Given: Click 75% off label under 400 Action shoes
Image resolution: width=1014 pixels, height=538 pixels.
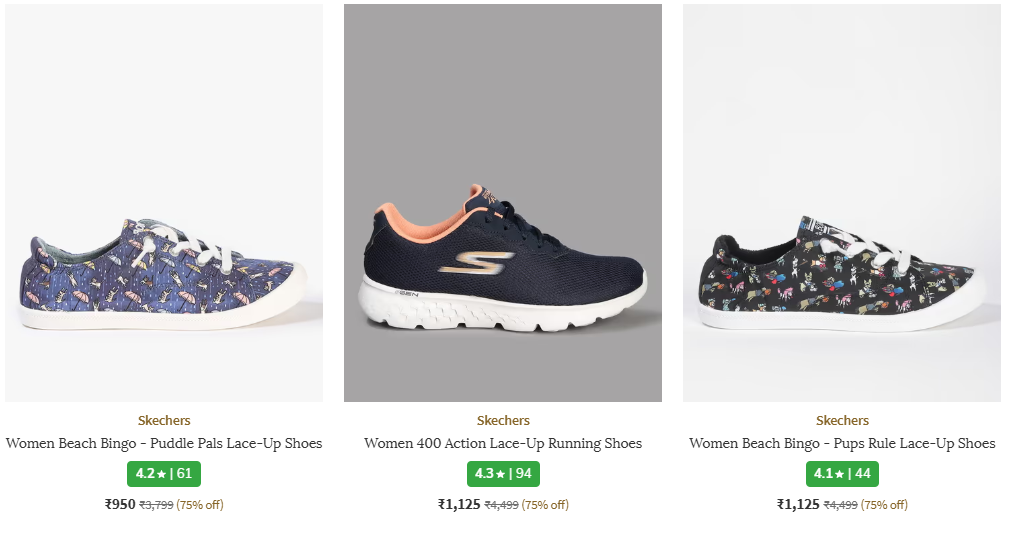Looking at the screenshot, I should point(545,505).
